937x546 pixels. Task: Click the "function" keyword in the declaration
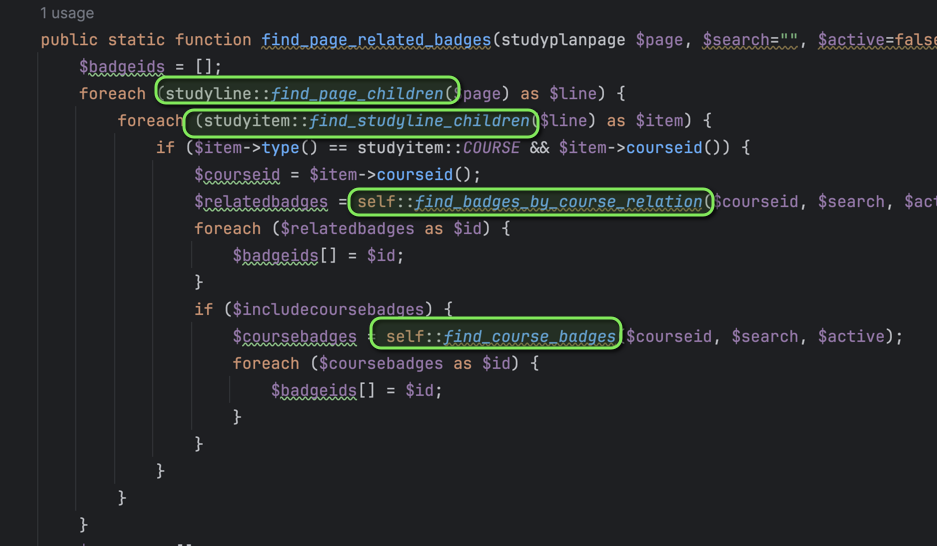click(213, 40)
